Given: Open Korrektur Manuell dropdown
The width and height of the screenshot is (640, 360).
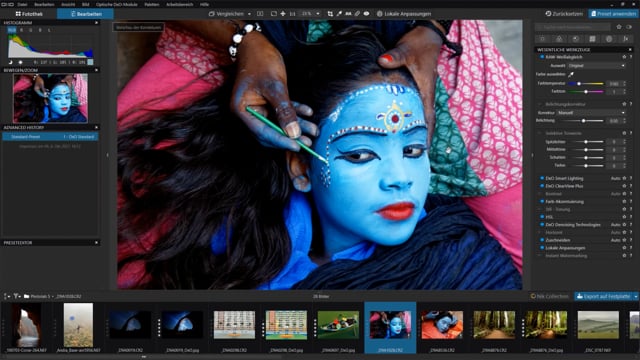Looking at the screenshot, I should click(592, 113).
